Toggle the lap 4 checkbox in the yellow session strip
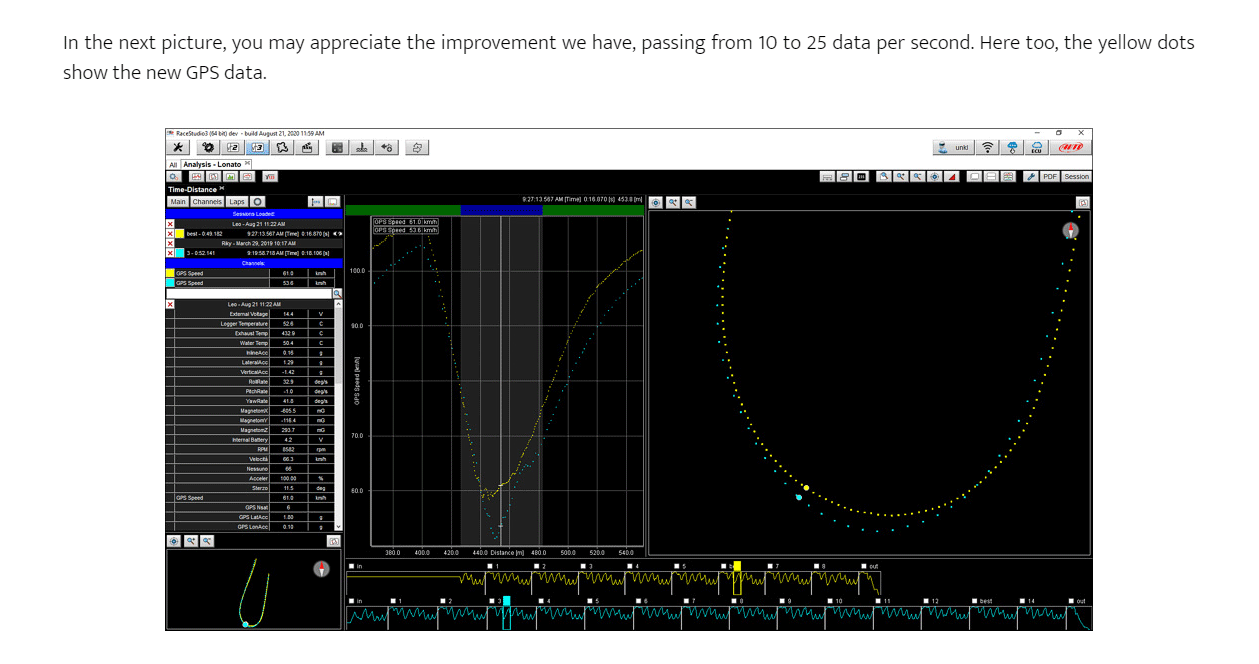This screenshot has width=1259, height=664. (629, 566)
